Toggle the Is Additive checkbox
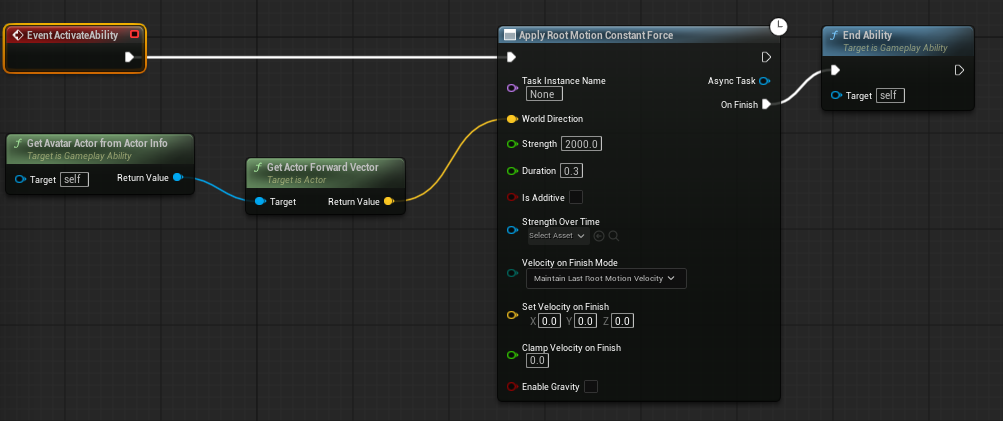Screen dimensions: 1003x421 [576, 197]
